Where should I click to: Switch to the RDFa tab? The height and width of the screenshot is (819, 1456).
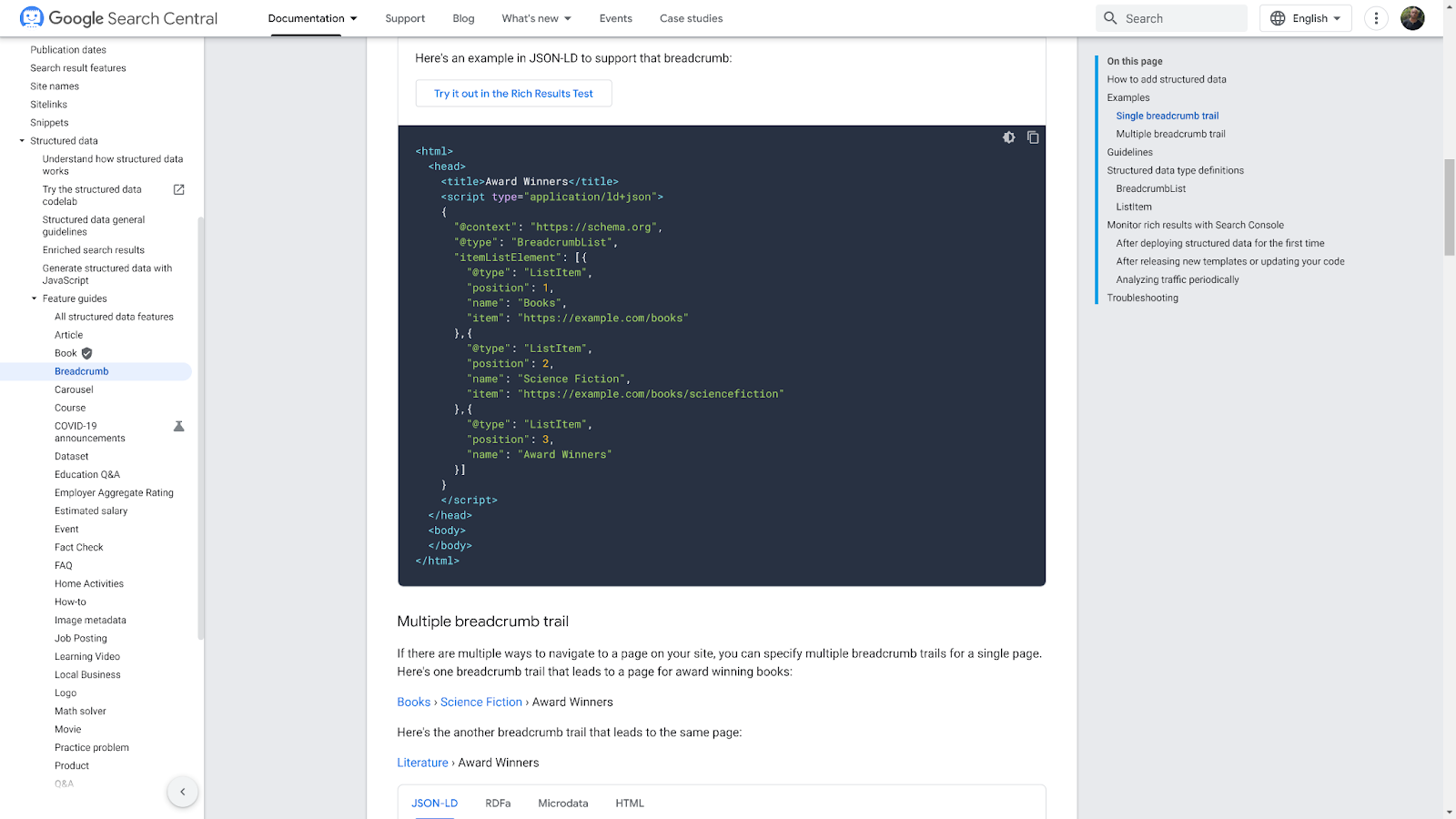498,804
